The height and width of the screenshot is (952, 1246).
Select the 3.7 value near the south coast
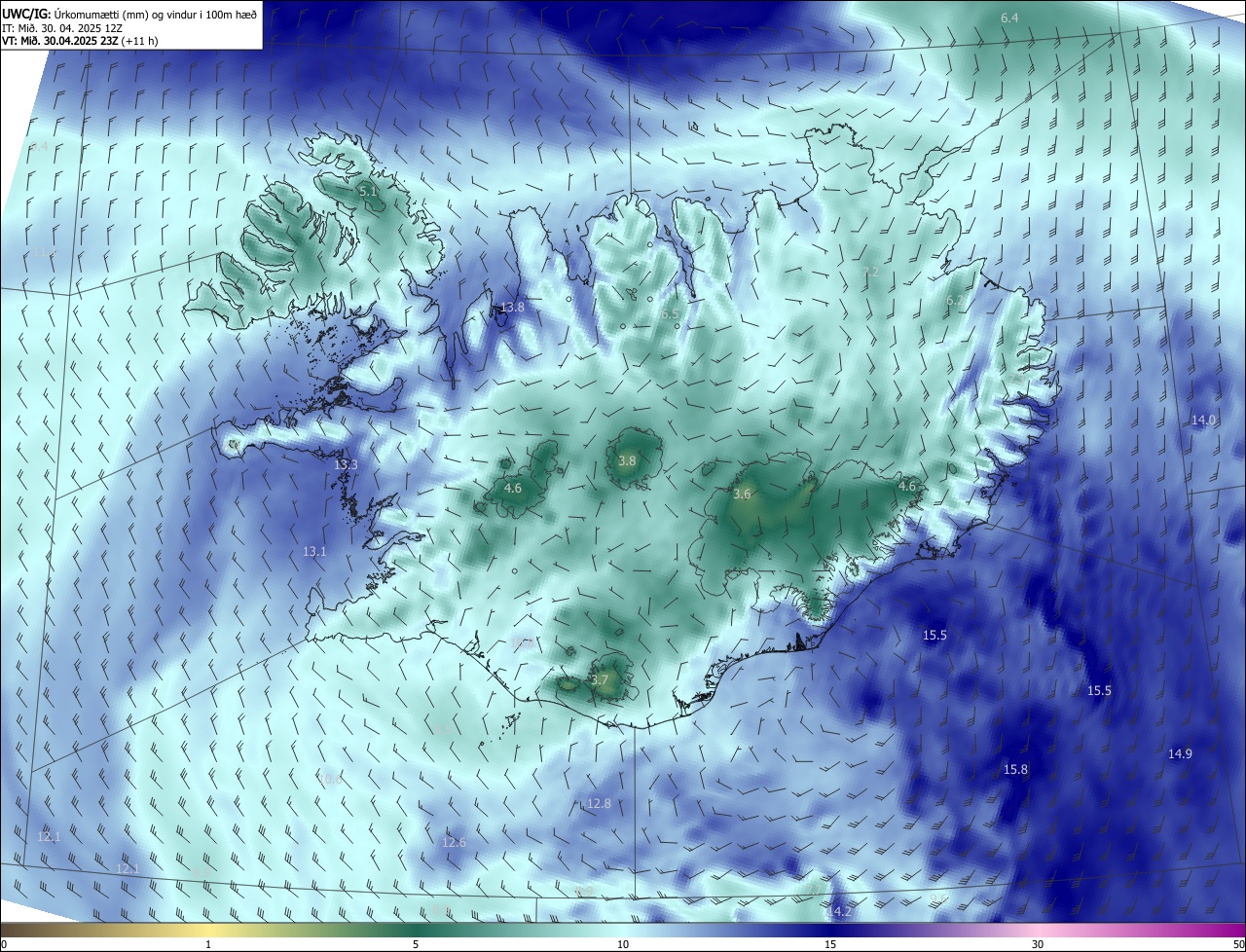[x=600, y=679]
